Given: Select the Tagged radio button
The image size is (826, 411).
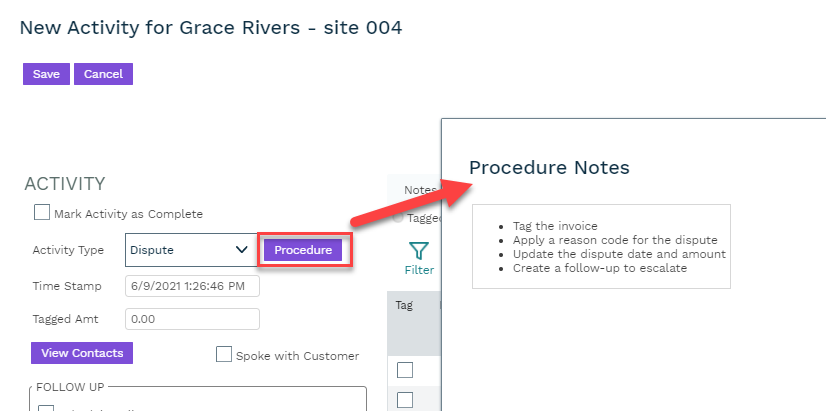Looking at the screenshot, I should tap(398, 217).
